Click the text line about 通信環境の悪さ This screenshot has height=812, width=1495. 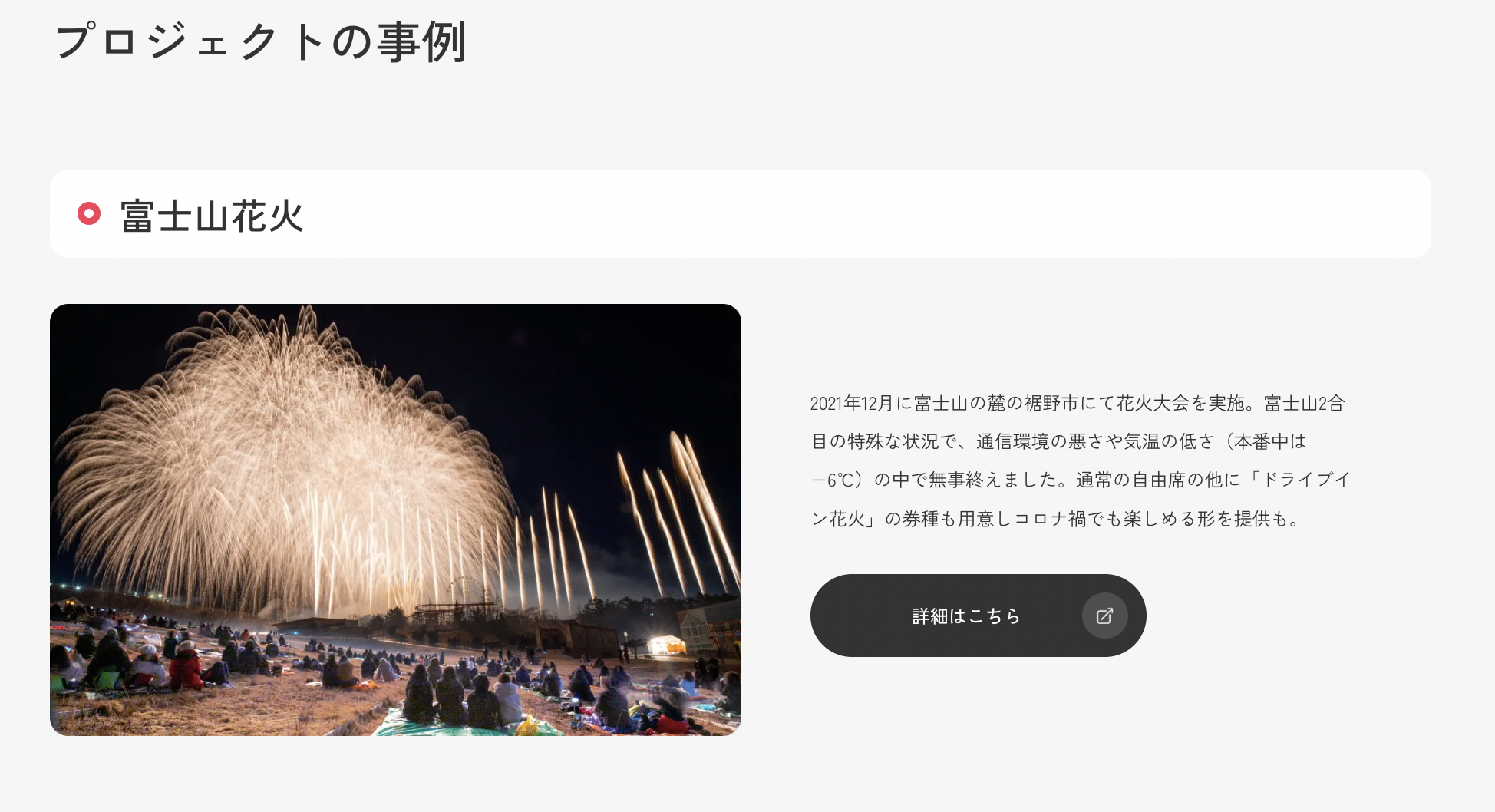(1058, 441)
